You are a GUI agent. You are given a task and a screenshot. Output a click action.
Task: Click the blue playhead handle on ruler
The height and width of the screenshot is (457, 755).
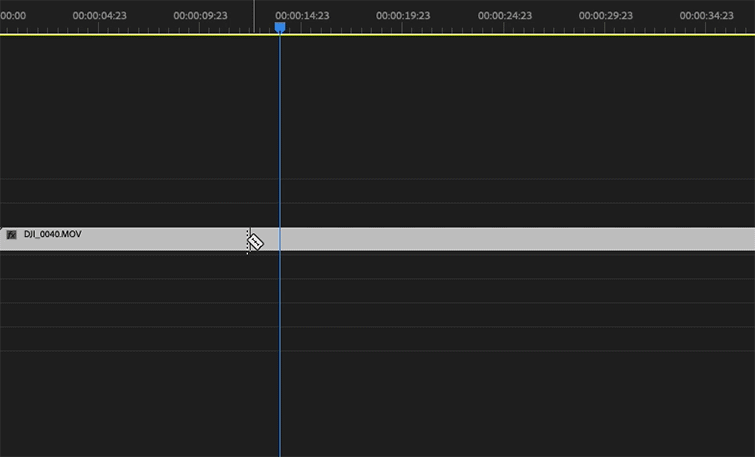[280, 27]
